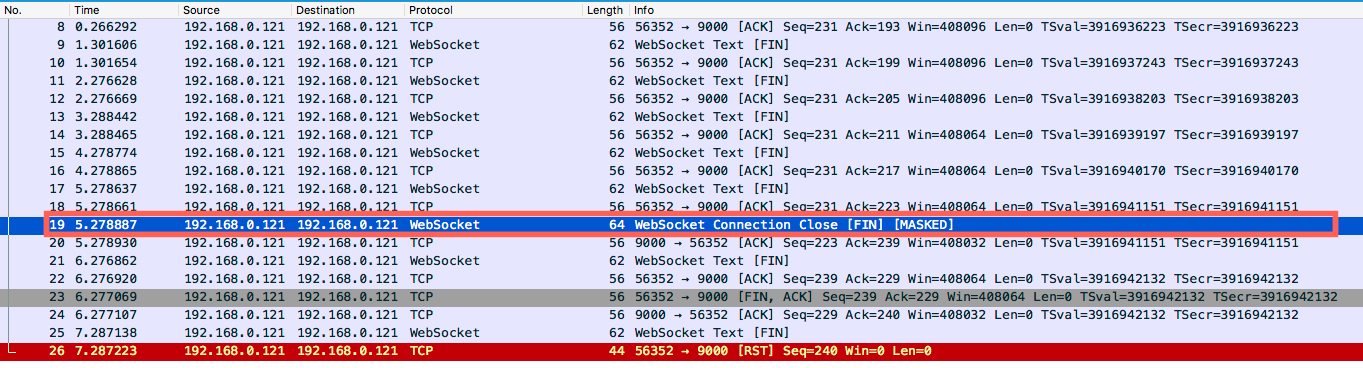Select packet 8 at time 0.266292
The width and height of the screenshot is (1363, 368).
681,26
